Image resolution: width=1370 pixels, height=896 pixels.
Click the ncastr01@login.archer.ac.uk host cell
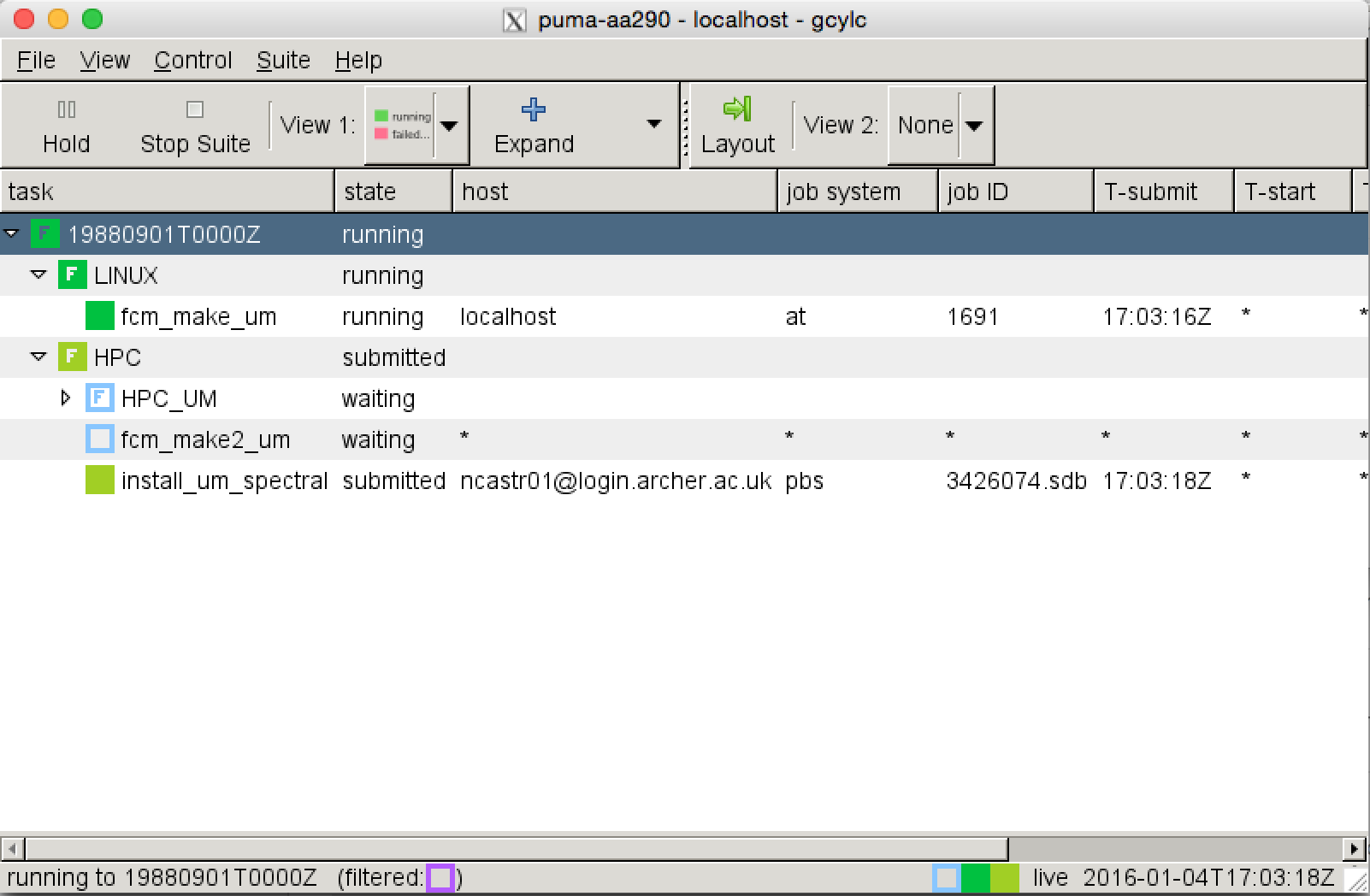point(616,480)
